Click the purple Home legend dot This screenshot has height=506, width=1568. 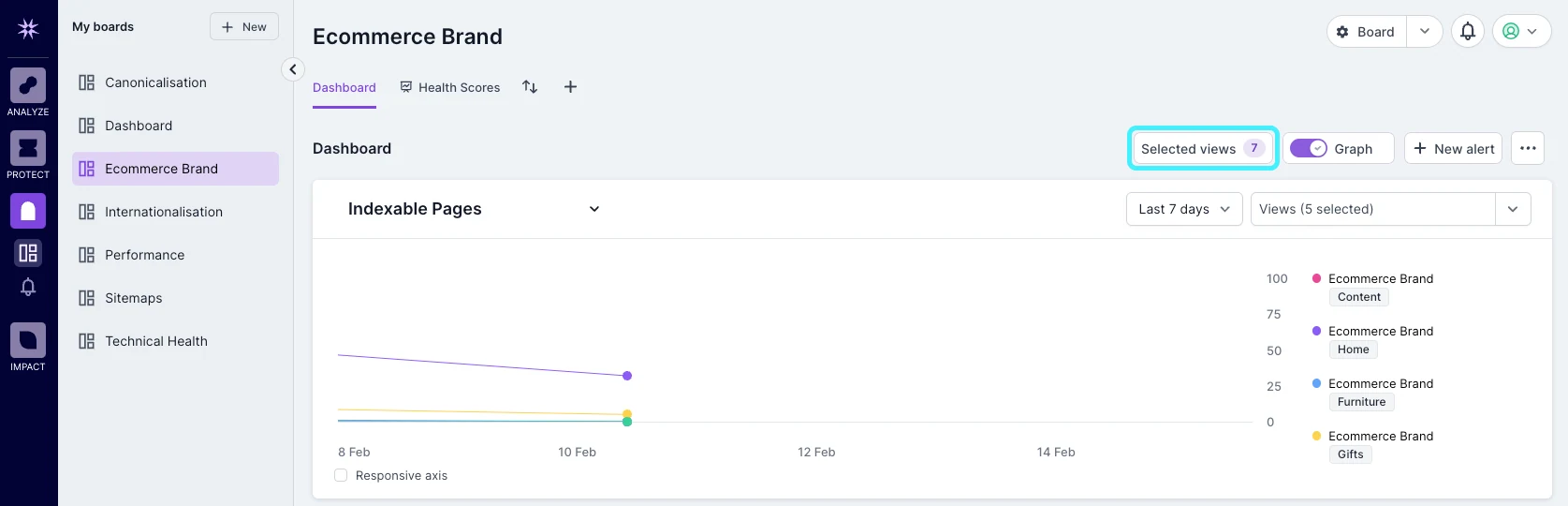[1316, 331]
